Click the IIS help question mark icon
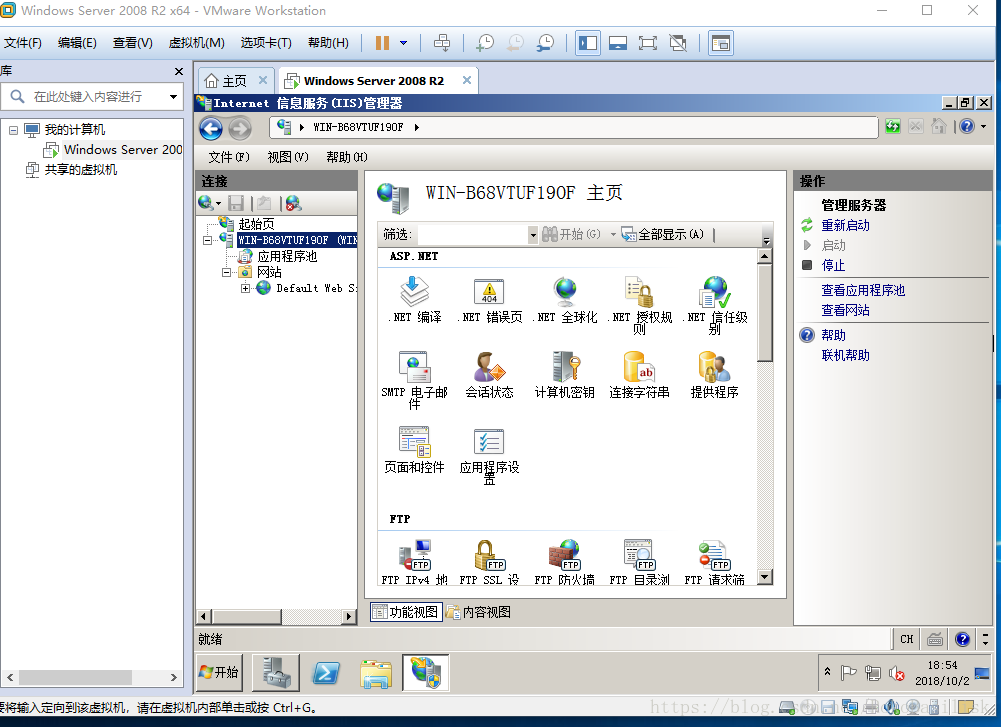 pyautogui.click(x=967, y=126)
